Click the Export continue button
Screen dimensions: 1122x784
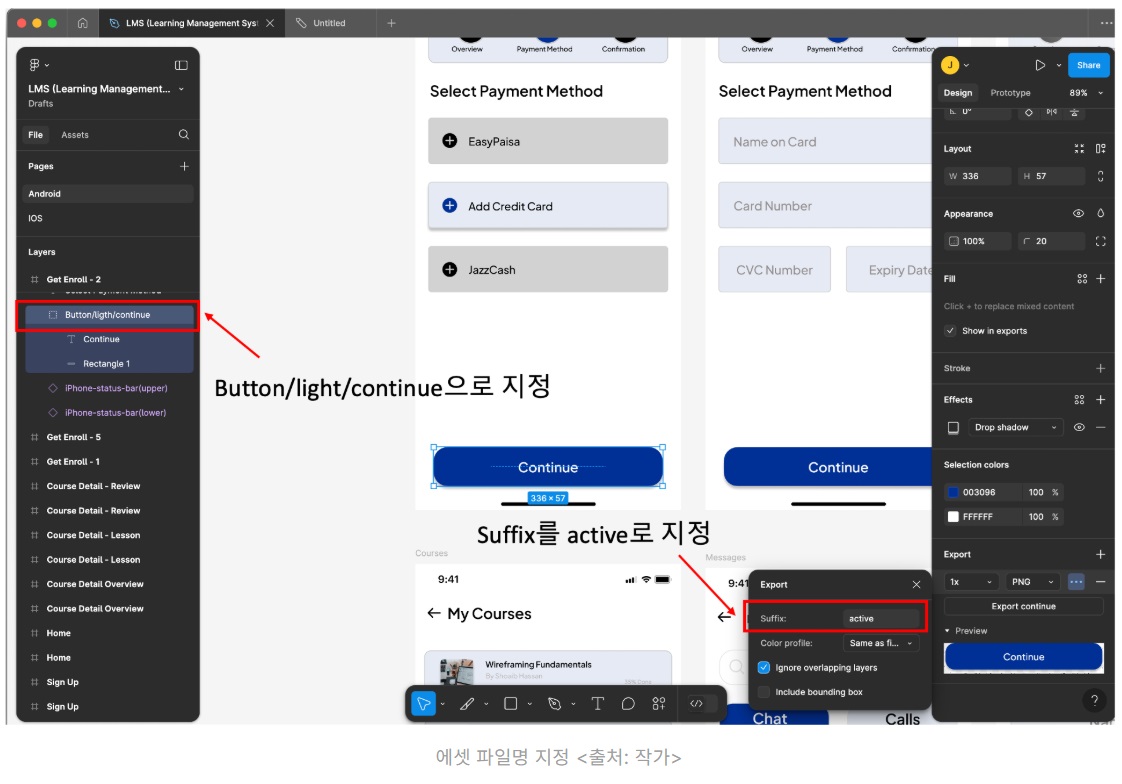1023,607
